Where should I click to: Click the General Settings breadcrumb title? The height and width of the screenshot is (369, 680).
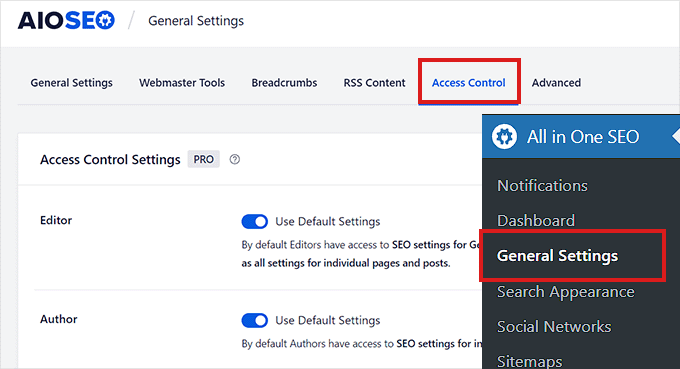coord(196,21)
